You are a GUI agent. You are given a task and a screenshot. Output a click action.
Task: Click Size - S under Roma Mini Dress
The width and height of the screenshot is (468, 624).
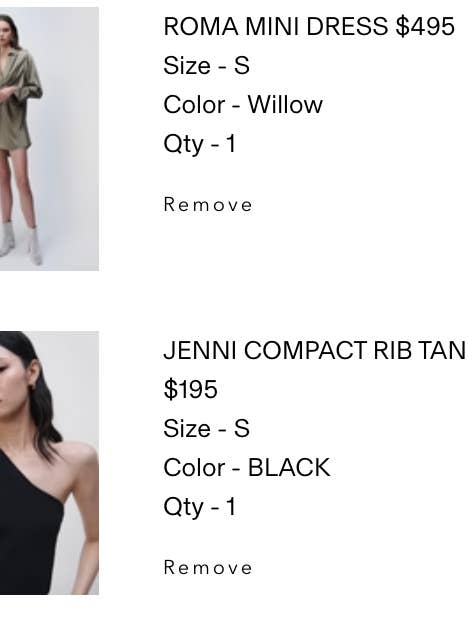(207, 66)
